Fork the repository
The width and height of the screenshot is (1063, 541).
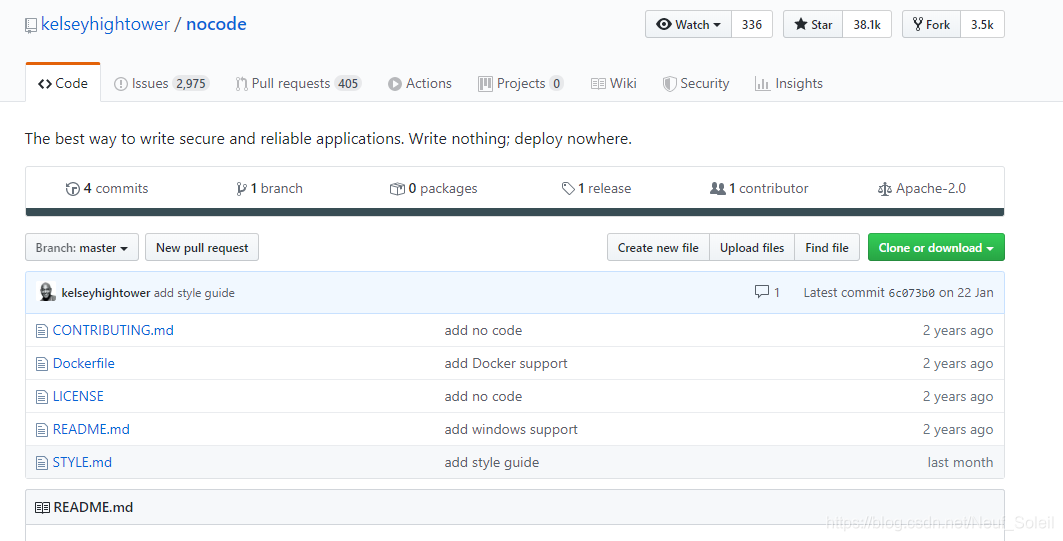coord(931,24)
